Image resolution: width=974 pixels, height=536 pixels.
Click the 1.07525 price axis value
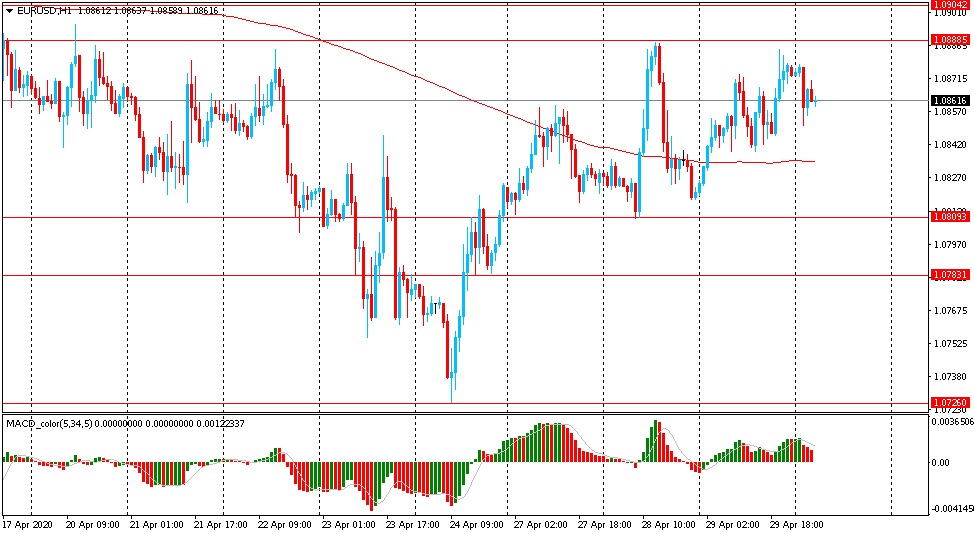[x=950, y=343]
